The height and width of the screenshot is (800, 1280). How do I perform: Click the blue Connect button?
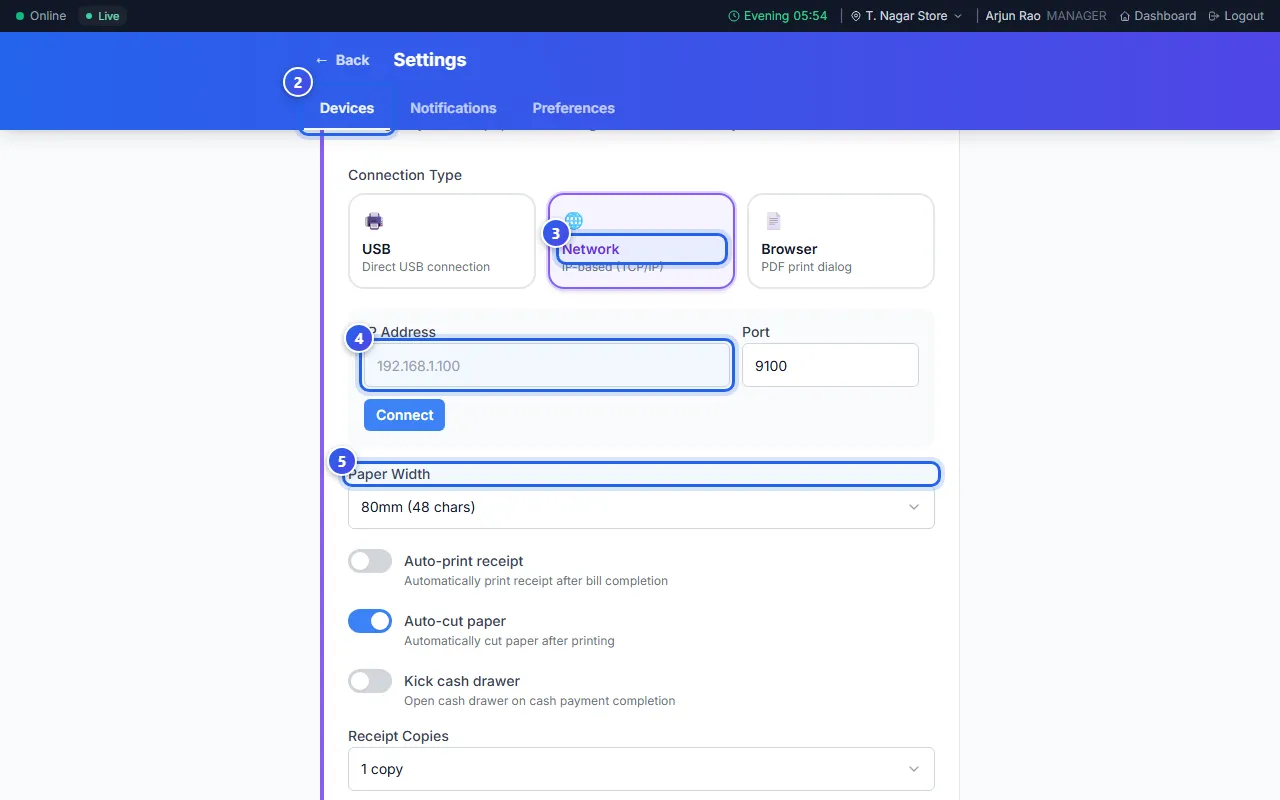(x=404, y=415)
